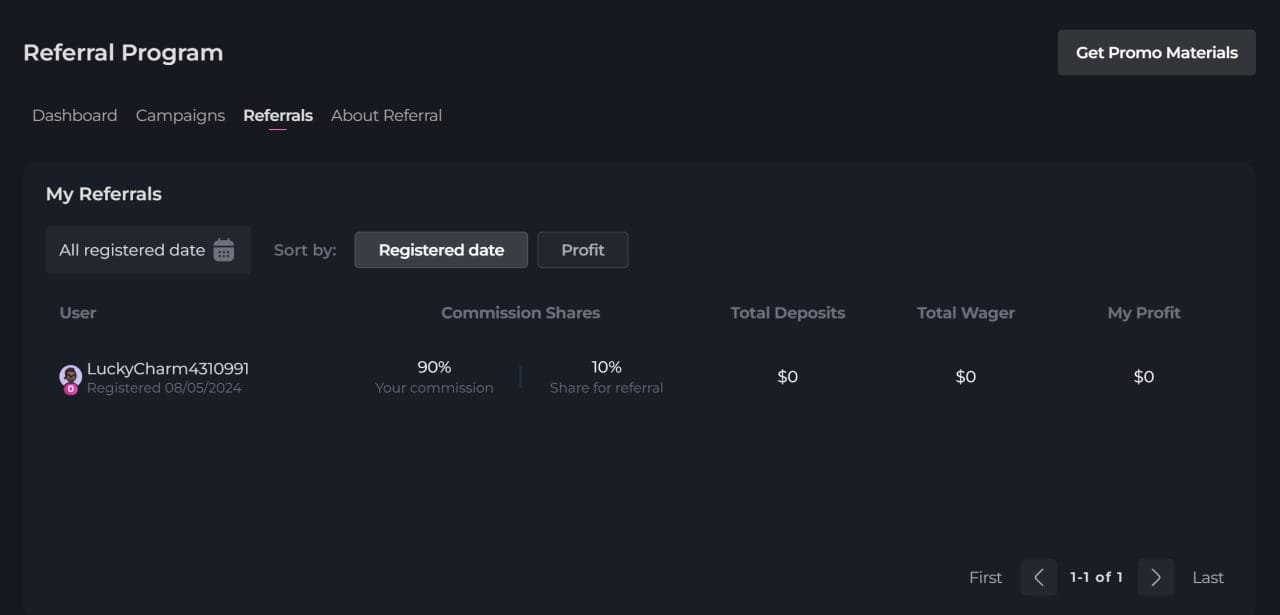This screenshot has width=1280, height=615.
Task: Click the pink level badge on avatar
Action: coord(70,389)
